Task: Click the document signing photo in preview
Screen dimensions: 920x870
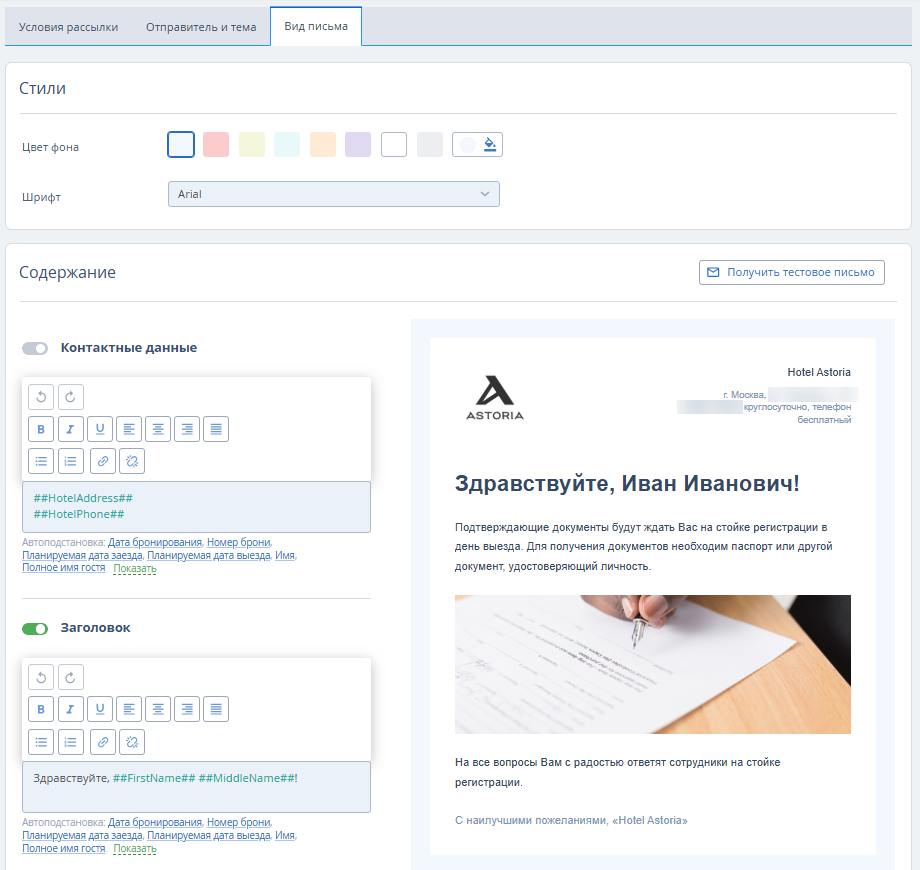Action: click(x=652, y=664)
